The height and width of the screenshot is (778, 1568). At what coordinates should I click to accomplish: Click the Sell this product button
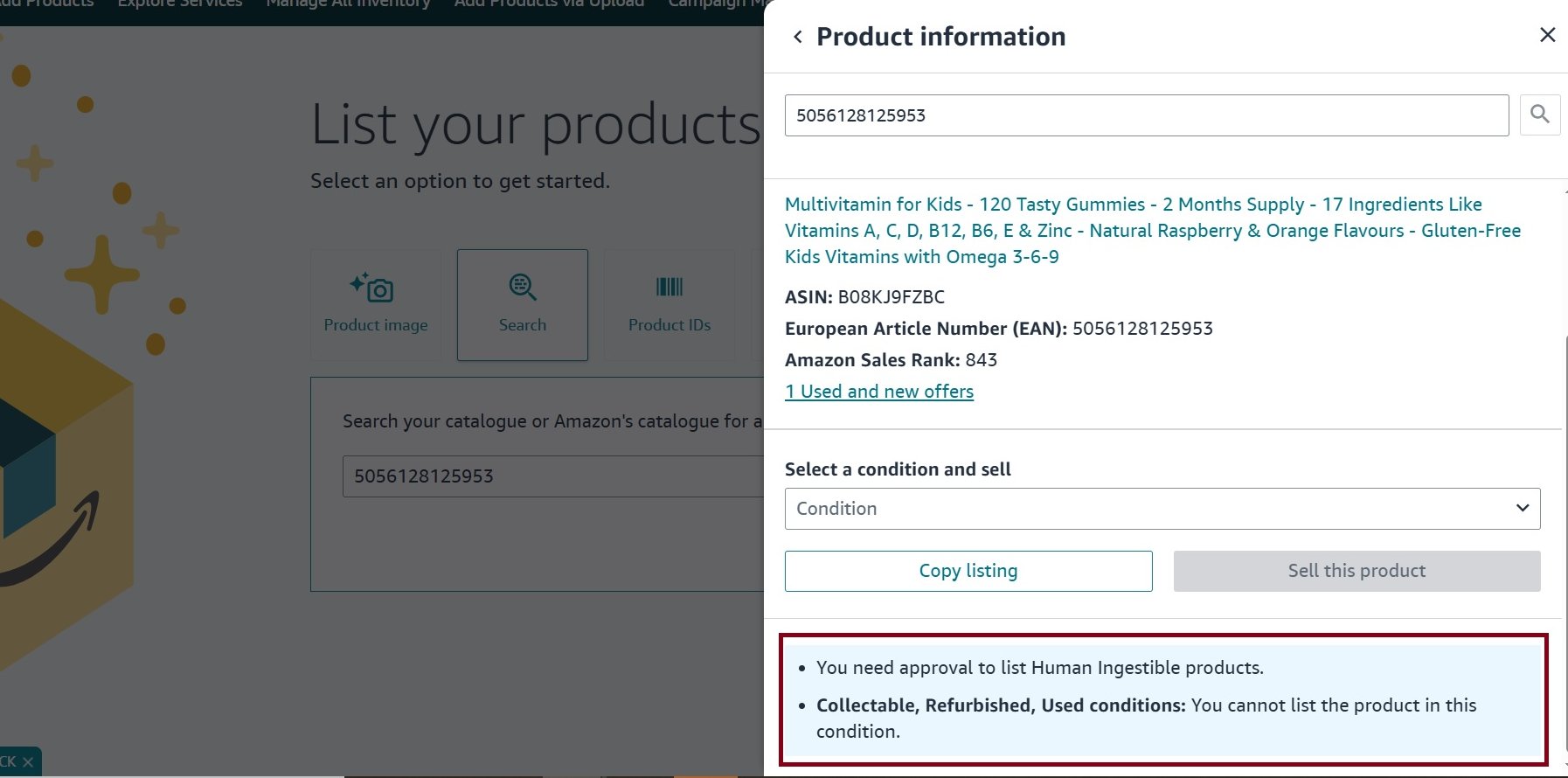tap(1356, 571)
